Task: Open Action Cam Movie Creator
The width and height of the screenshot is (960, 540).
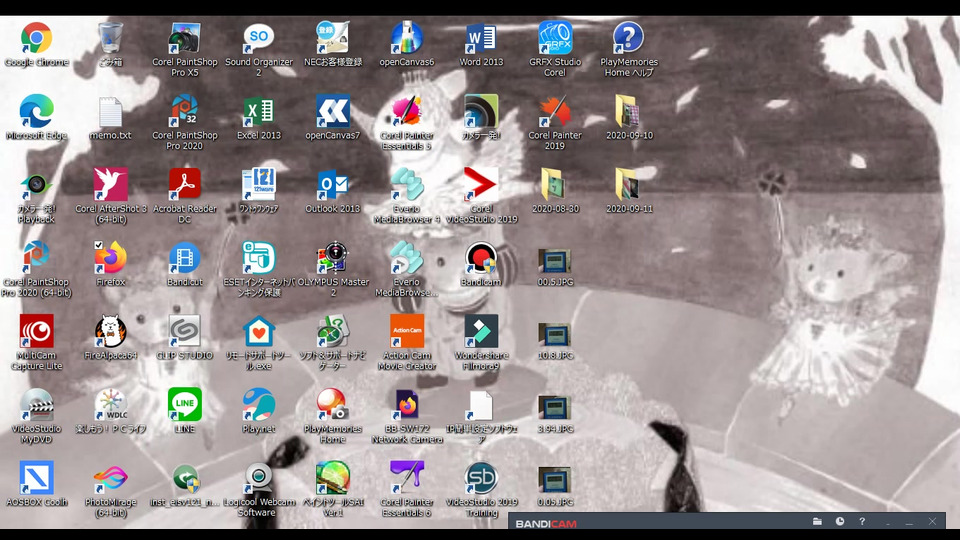Action: 407,332
